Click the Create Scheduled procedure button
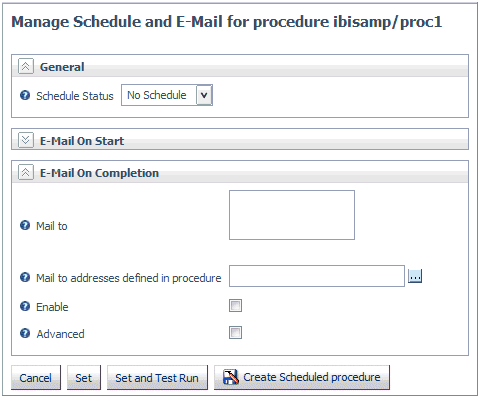Viewport: 480px width, 397px height. [x=302, y=377]
